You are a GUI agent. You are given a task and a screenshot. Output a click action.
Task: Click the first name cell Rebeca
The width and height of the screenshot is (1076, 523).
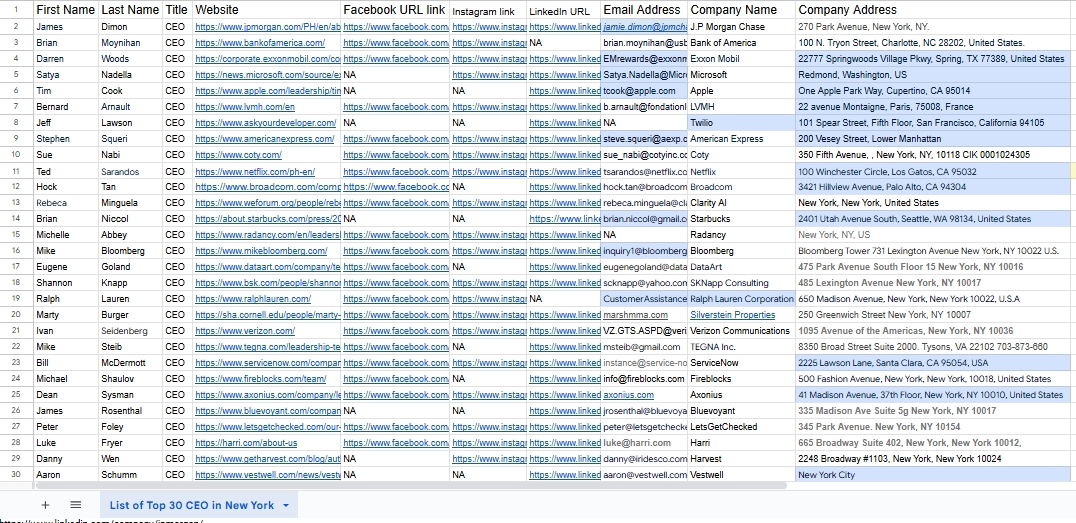66,202
